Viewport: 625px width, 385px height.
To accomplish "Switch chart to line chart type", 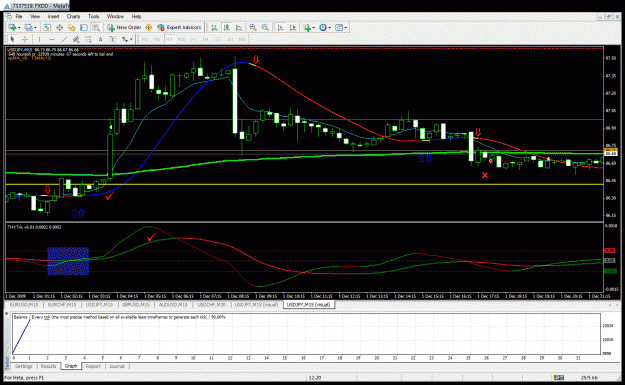I will coord(239,28).
